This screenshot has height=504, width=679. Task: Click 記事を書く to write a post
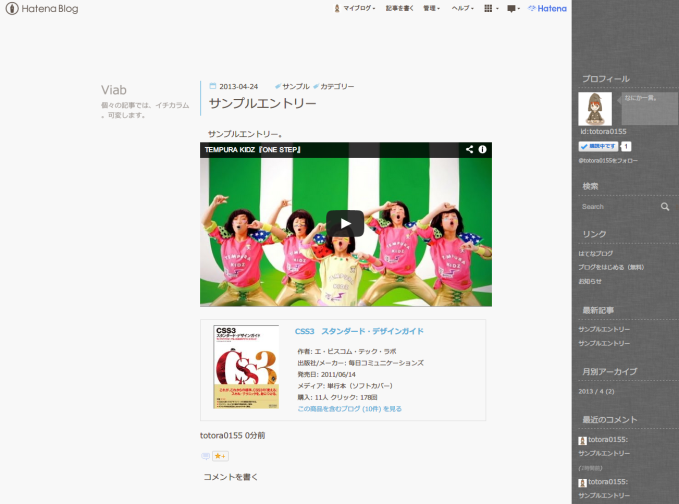(399, 8)
